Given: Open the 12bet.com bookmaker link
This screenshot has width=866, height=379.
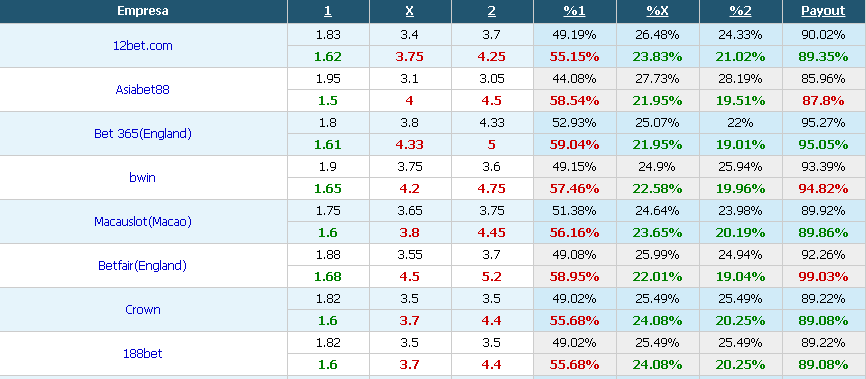Looking at the screenshot, I should pos(142,45).
